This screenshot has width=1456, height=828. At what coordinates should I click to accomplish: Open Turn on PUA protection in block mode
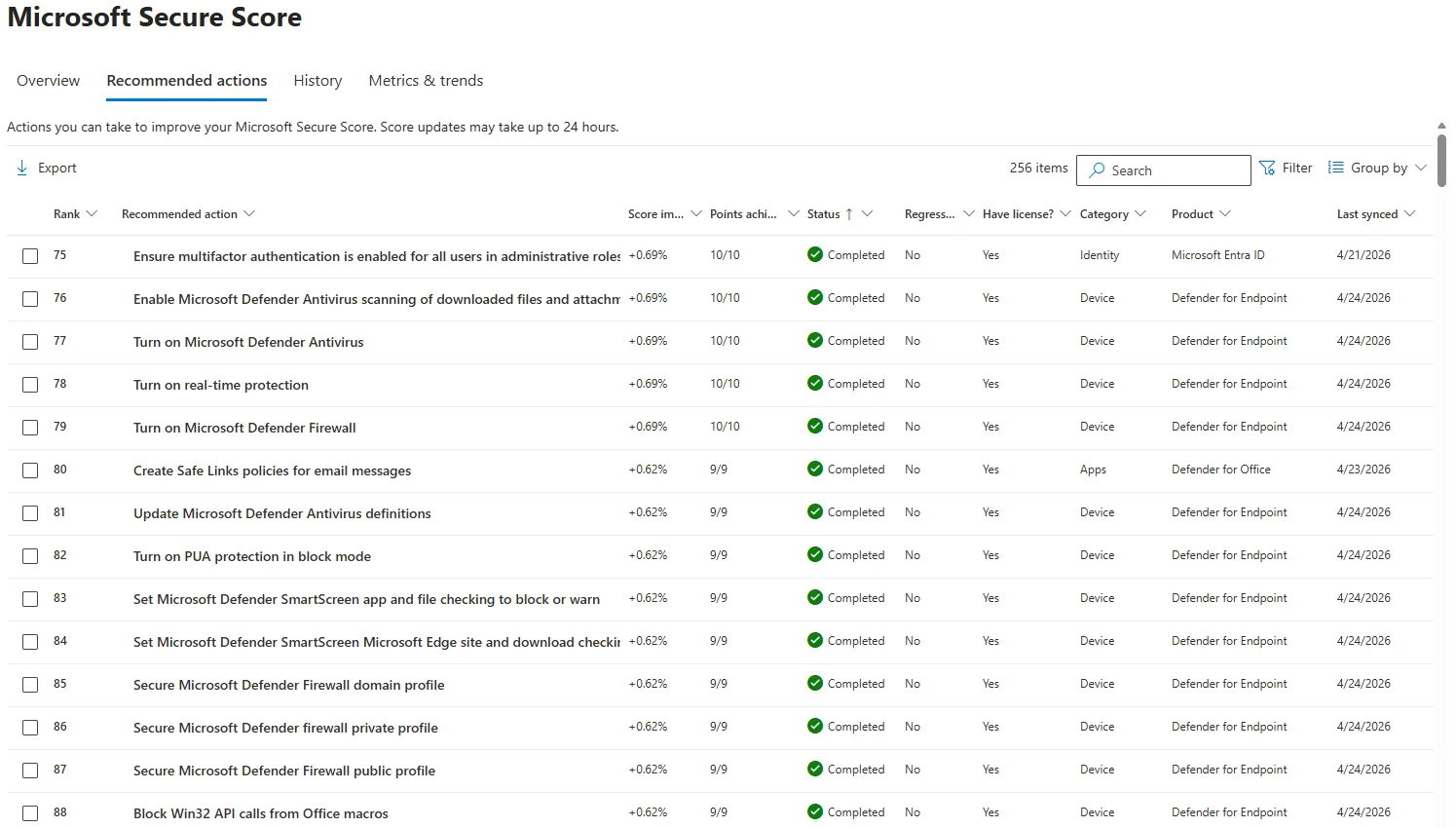pos(252,556)
